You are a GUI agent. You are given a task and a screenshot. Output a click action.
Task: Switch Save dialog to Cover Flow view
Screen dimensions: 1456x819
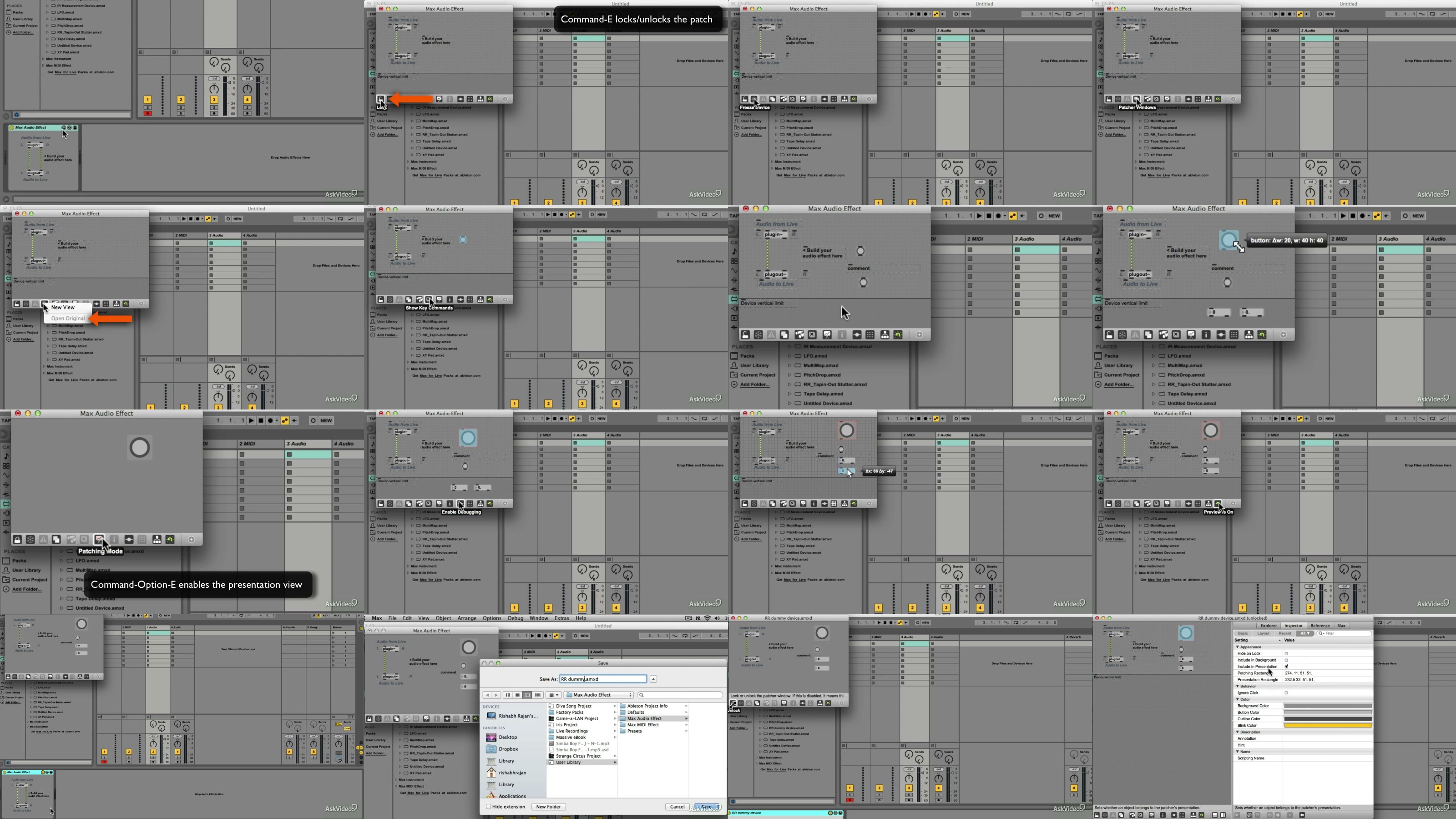(537, 695)
